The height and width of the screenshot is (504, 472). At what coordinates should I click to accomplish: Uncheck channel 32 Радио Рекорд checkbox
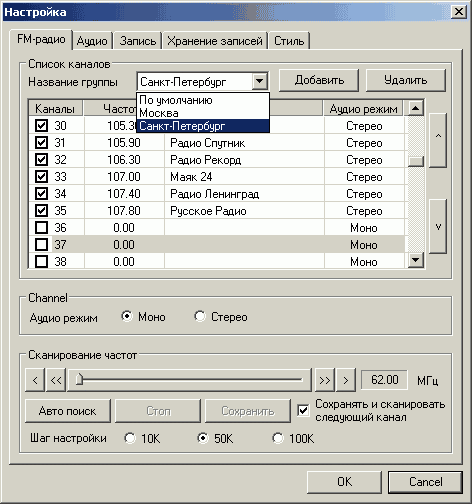pyautogui.click(x=41, y=160)
